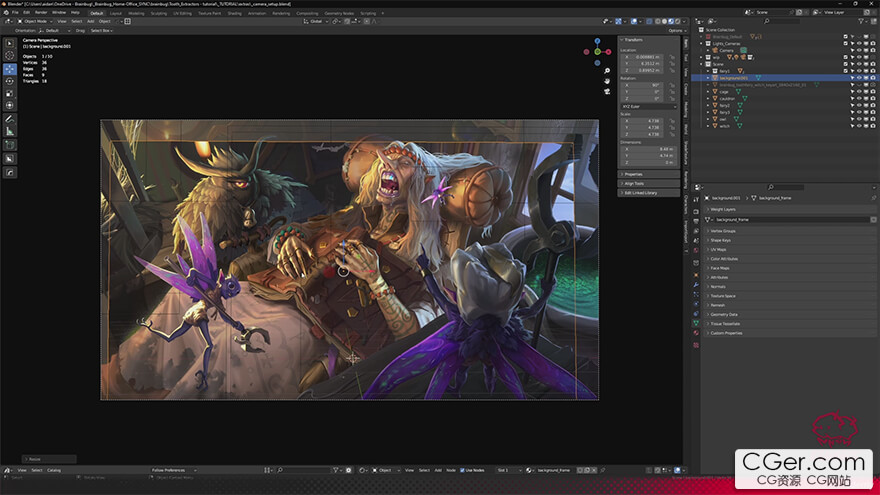Open the File menu
Screen dimensions: 880x495
tap(15, 12)
